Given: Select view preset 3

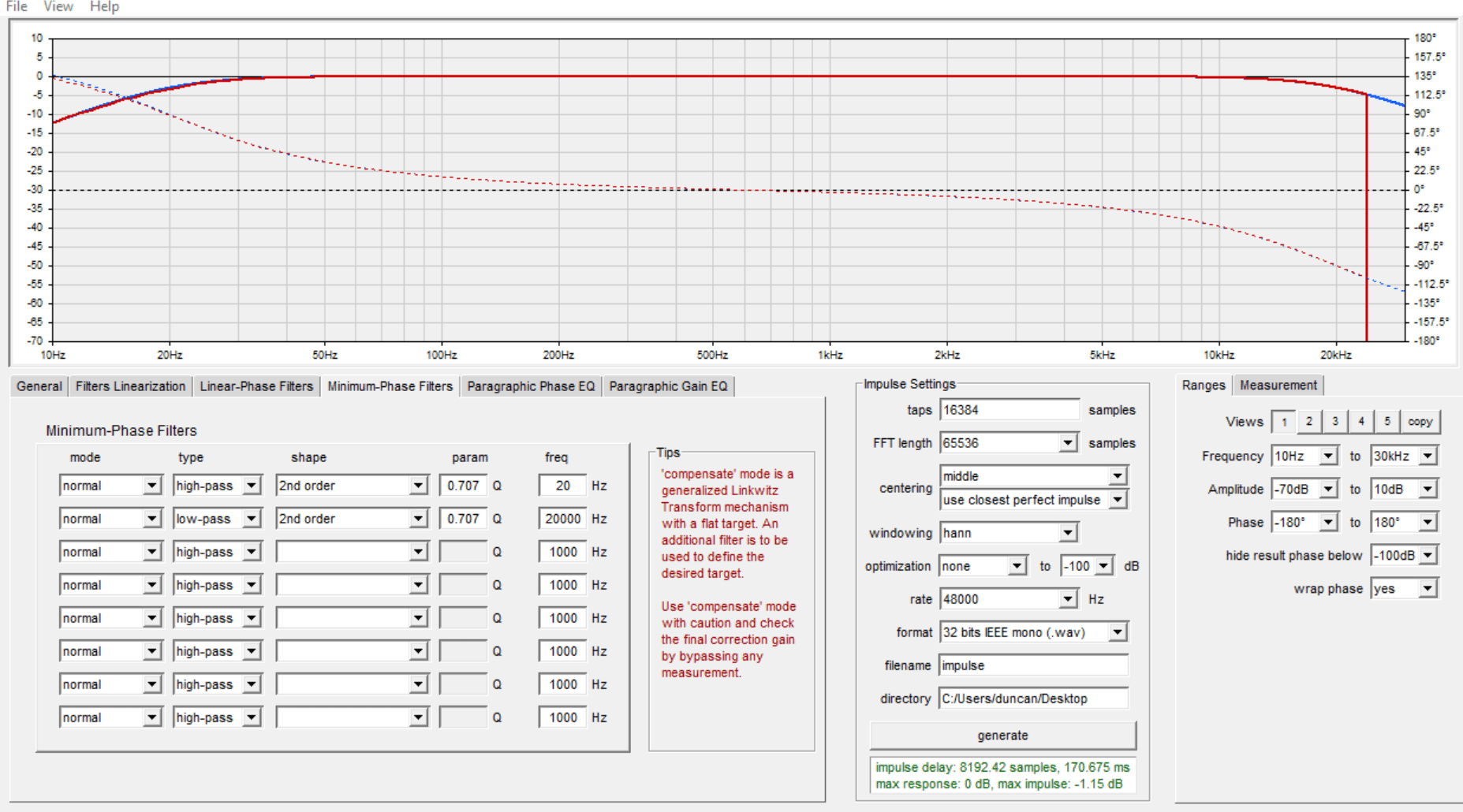Looking at the screenshot, I should tap(1335, 422).
